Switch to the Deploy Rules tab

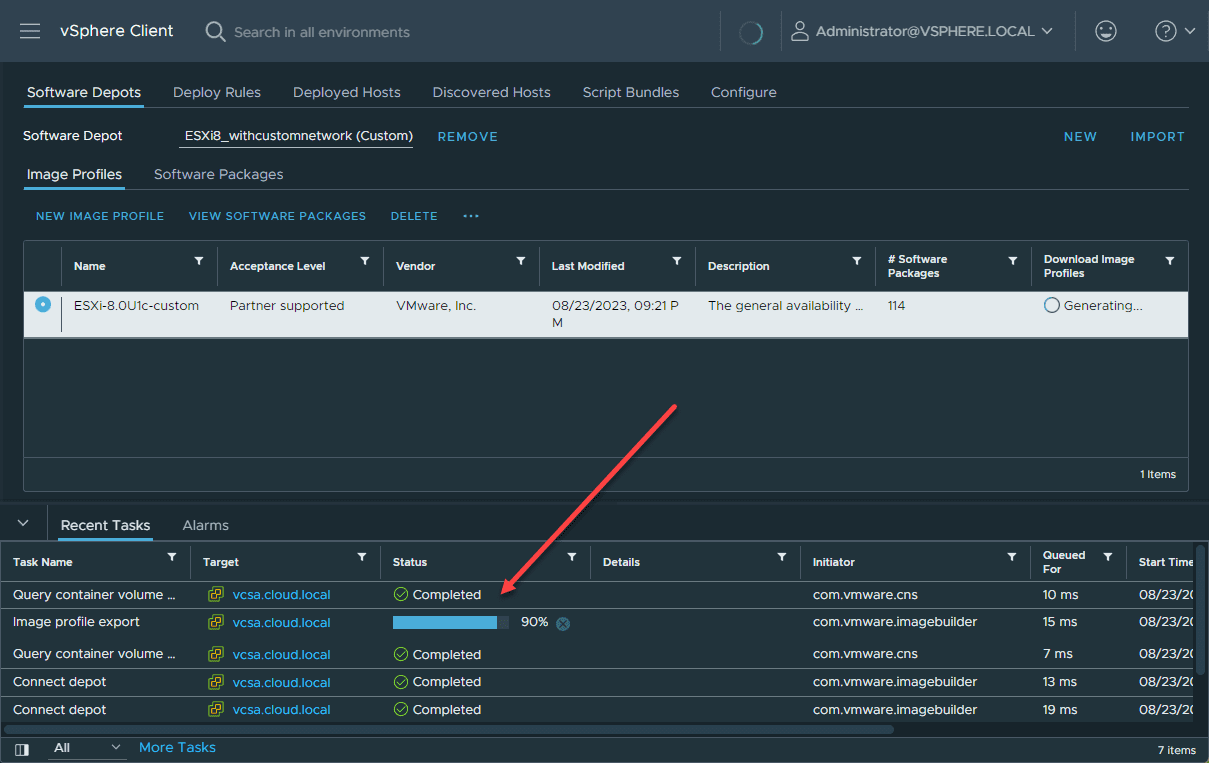click(217, 92)
